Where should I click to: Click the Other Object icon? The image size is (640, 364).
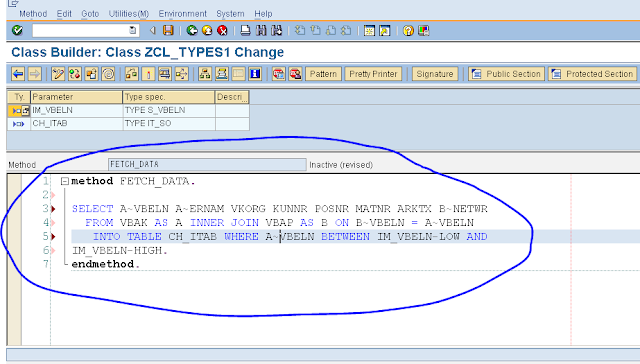tap(91, 74)
